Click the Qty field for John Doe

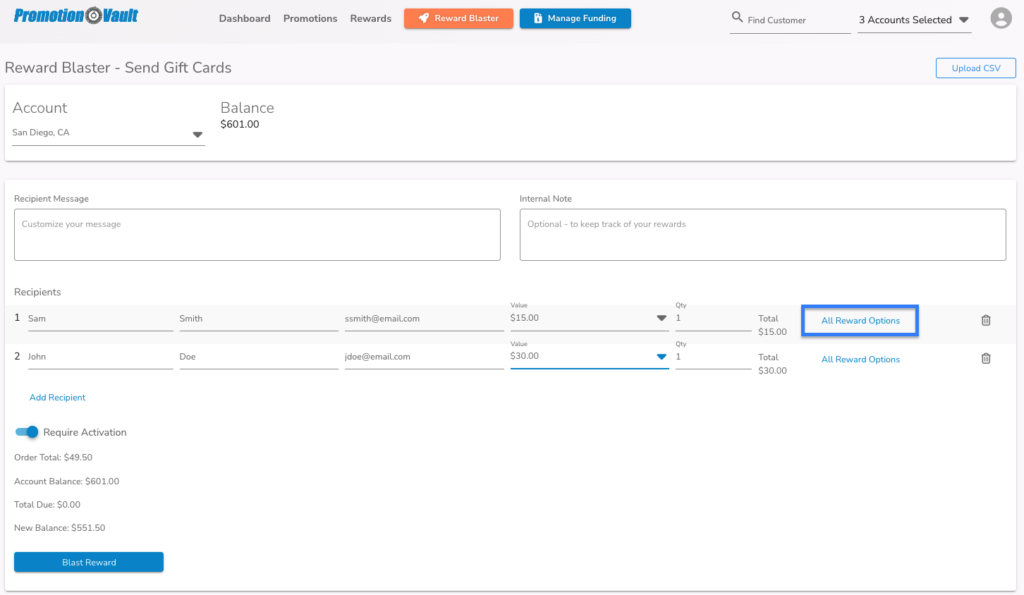coord(713,357)
